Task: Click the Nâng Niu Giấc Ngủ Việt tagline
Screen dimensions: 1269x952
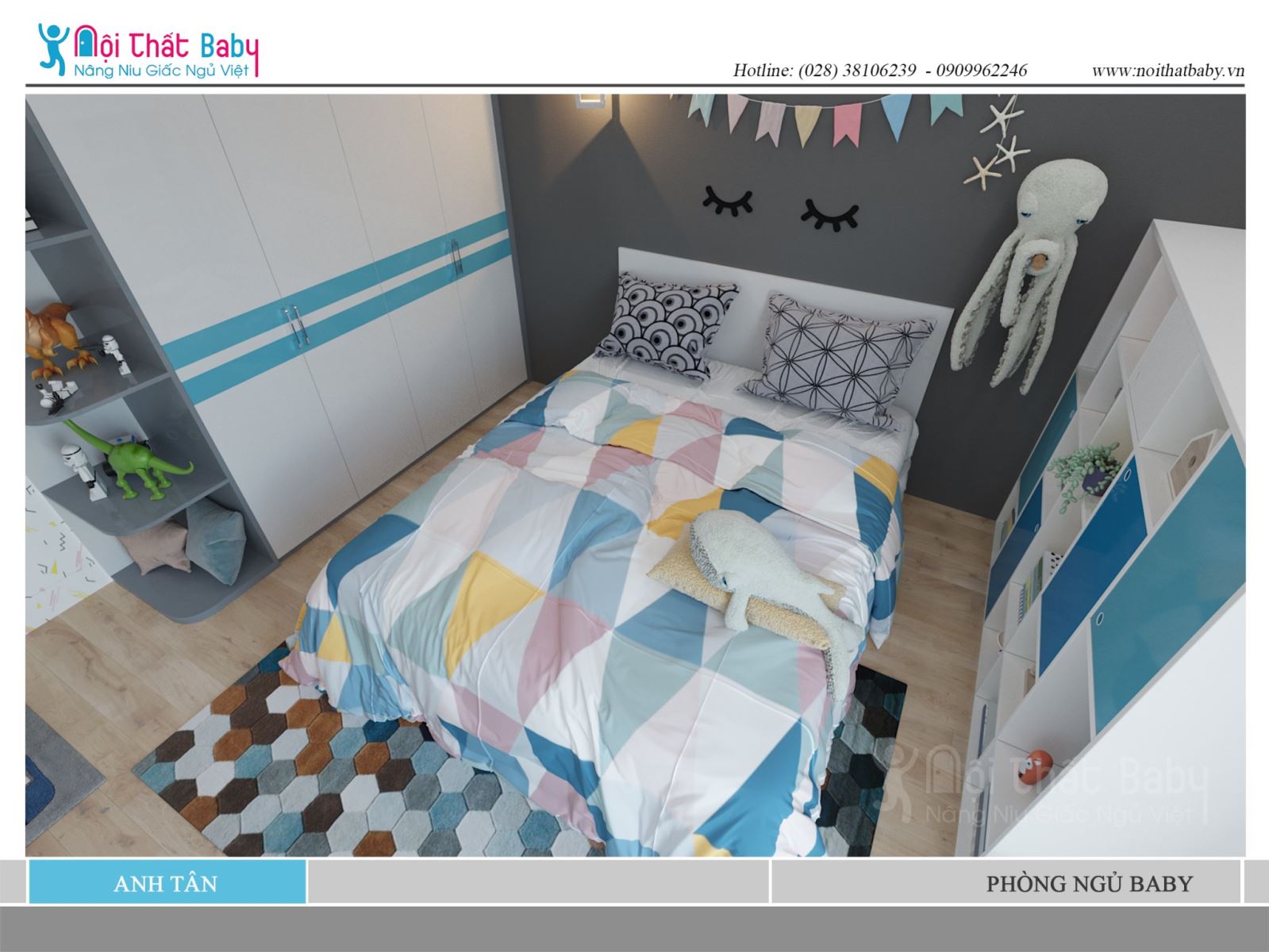Action: tap(162, 71)
